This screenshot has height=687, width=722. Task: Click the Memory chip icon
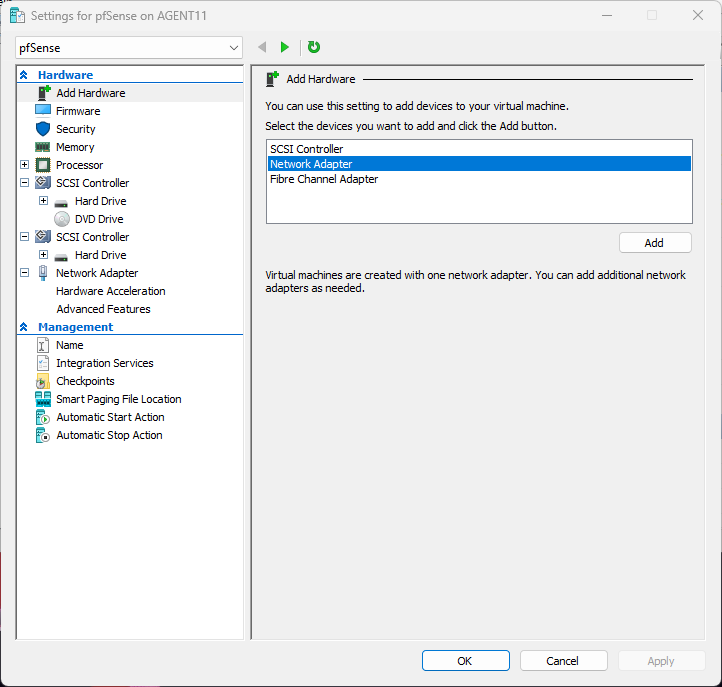click(43, 147)
